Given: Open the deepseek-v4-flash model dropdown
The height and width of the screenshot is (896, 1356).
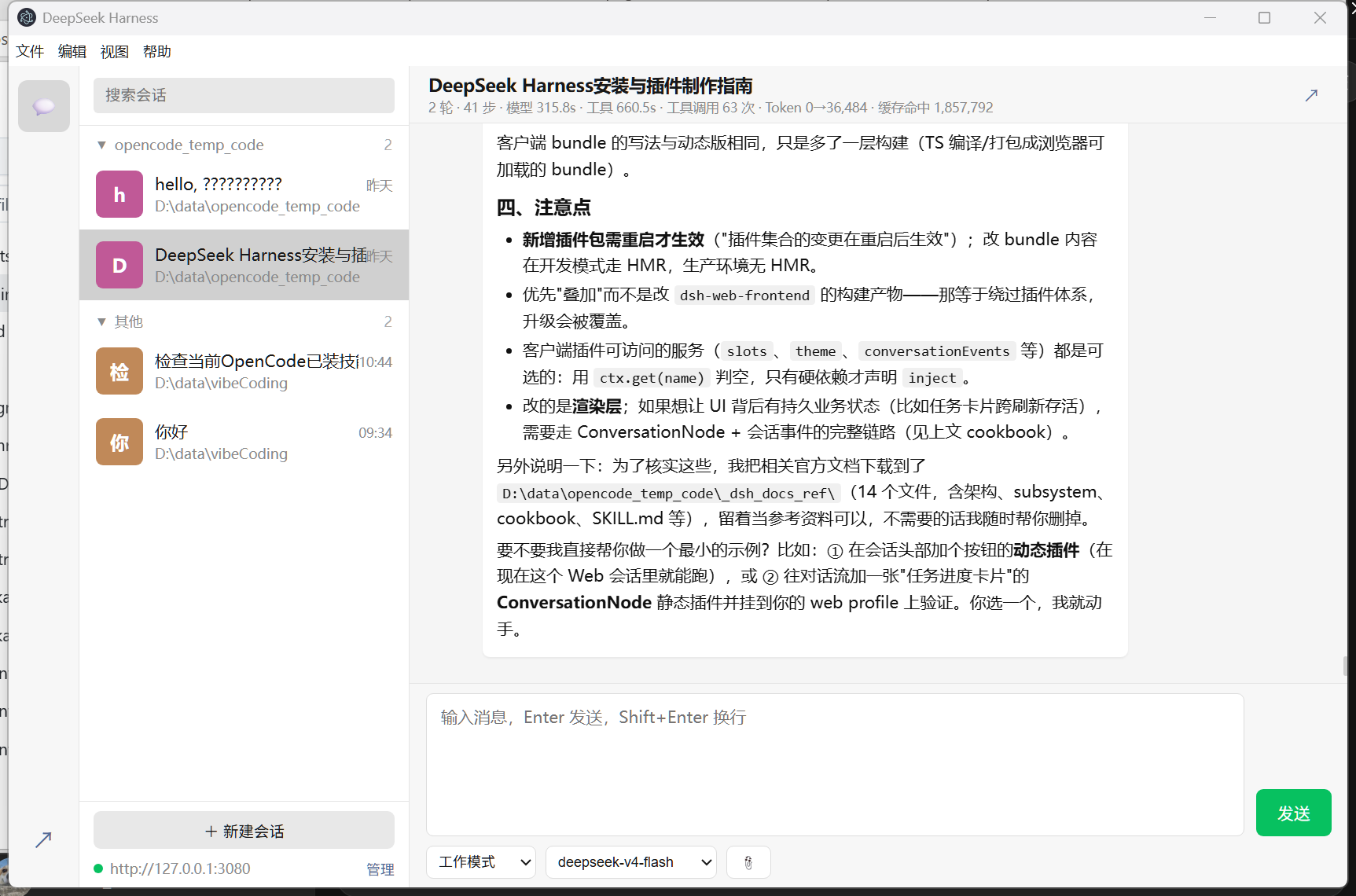Looking at the screenshot, I should 631,862.
